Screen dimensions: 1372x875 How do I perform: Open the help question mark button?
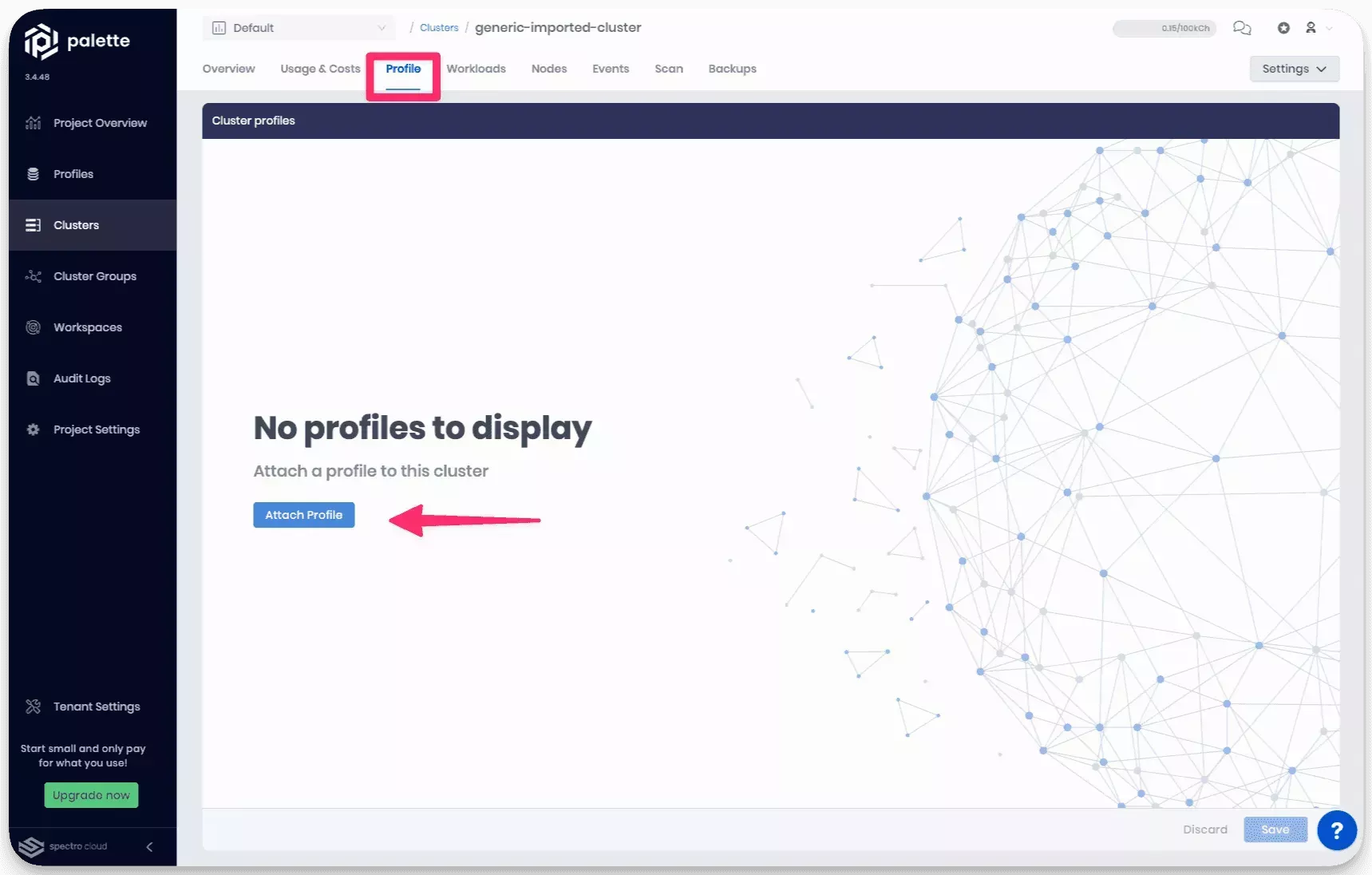pos(1337,830)
